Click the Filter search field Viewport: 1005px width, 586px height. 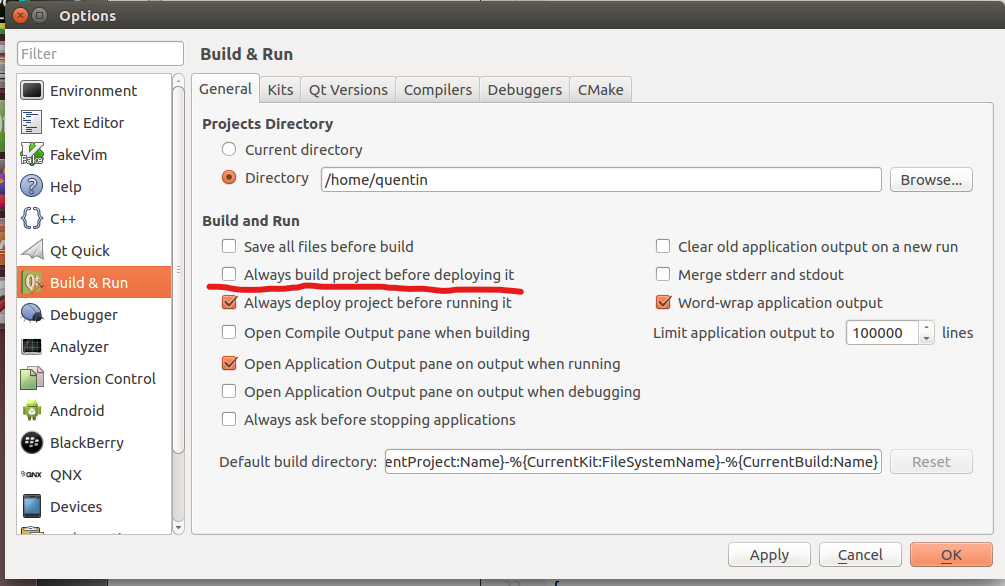pos(100,54)
